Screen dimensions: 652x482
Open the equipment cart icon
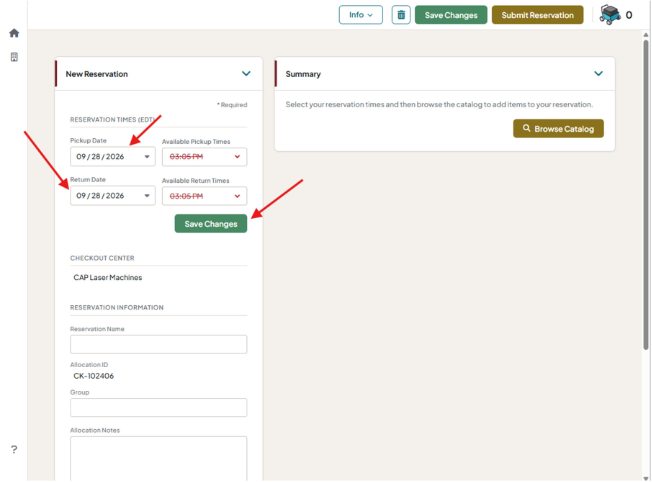click(610, 15)
